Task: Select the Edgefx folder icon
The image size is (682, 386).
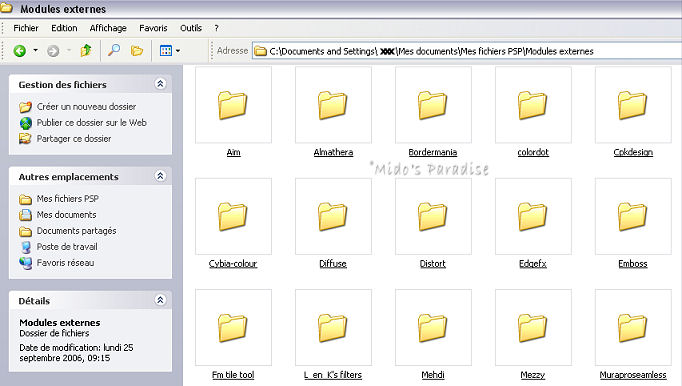Action: click(x=533, y=216)
